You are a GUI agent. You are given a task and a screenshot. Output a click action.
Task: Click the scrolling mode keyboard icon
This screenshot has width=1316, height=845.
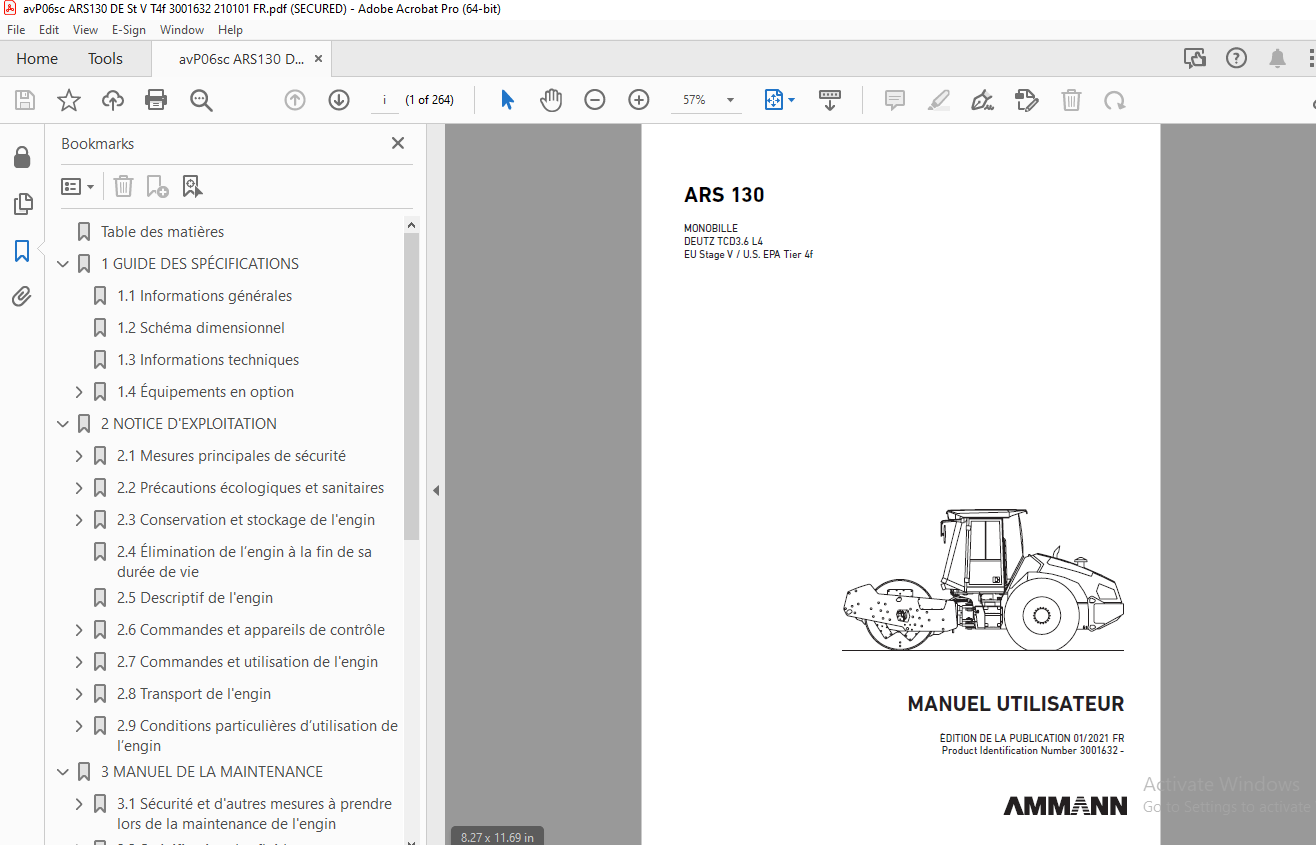click(830, 100)
